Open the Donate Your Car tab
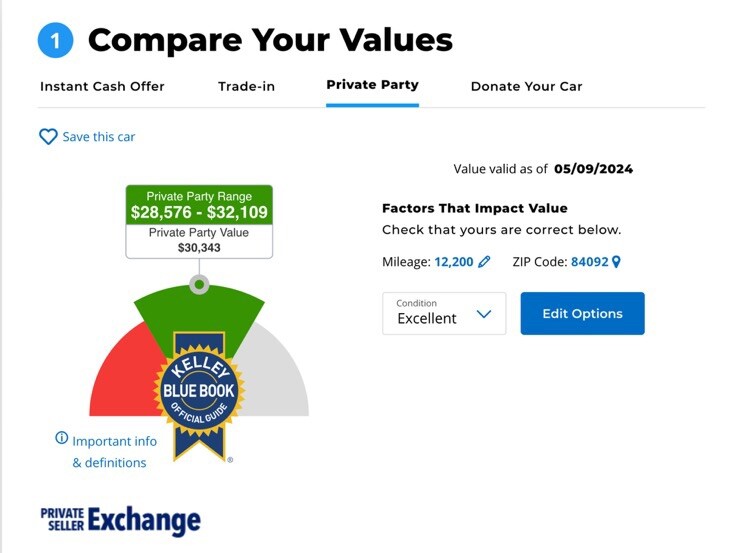Screen dimensions: 733x553 pos(526,86)
